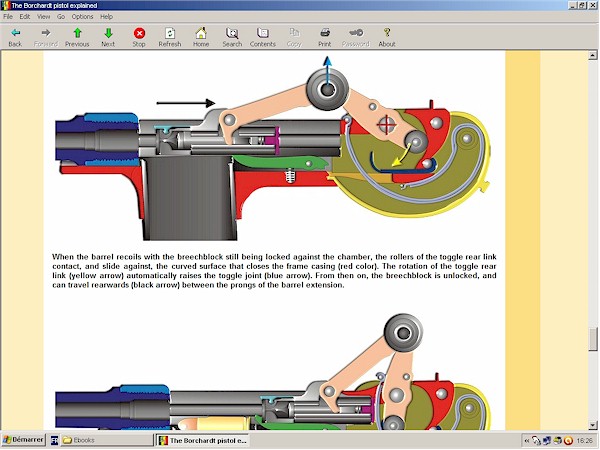The width and height of the screenshot is (600, 450).
Task: Click the title bar application icon
Action: click(x=5, y=5)
